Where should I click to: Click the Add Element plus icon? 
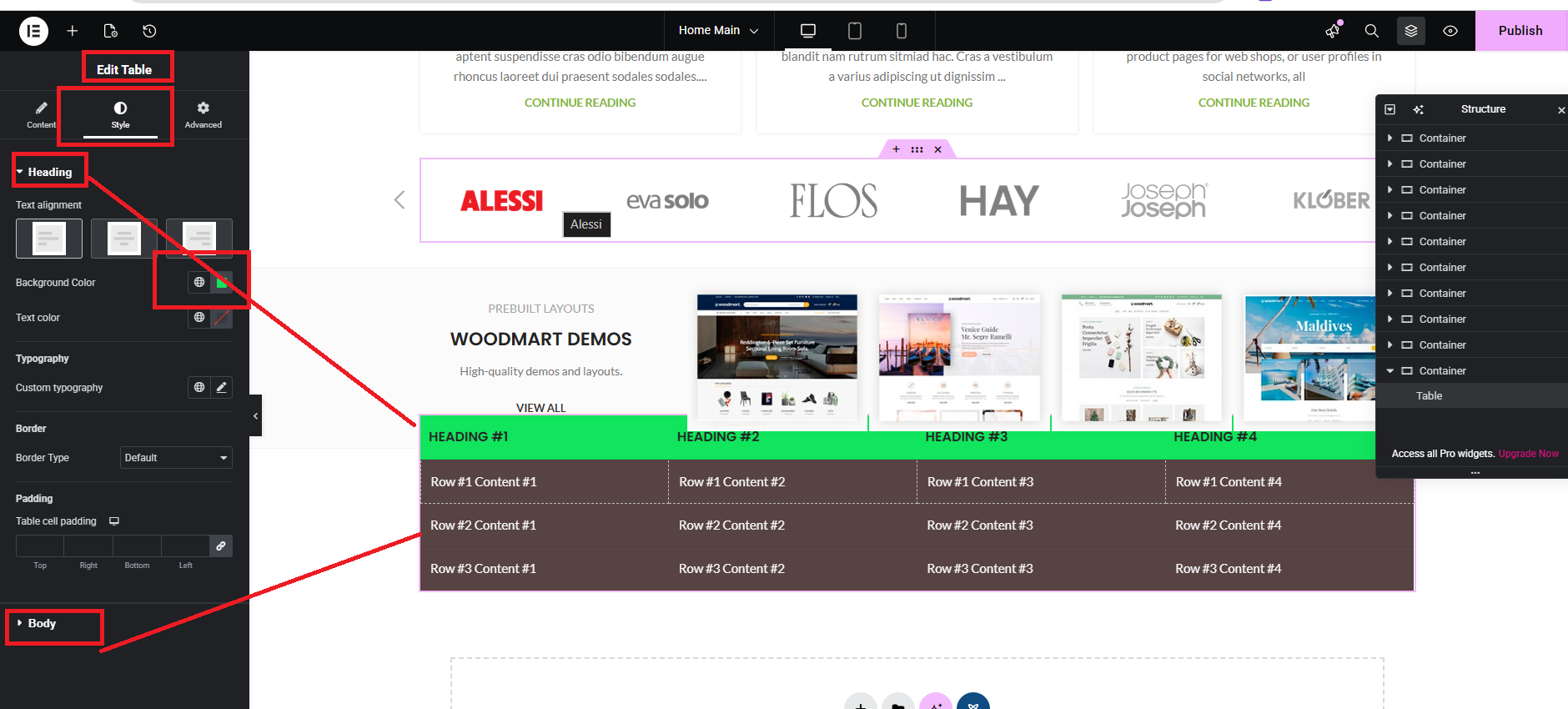(73, 31)
